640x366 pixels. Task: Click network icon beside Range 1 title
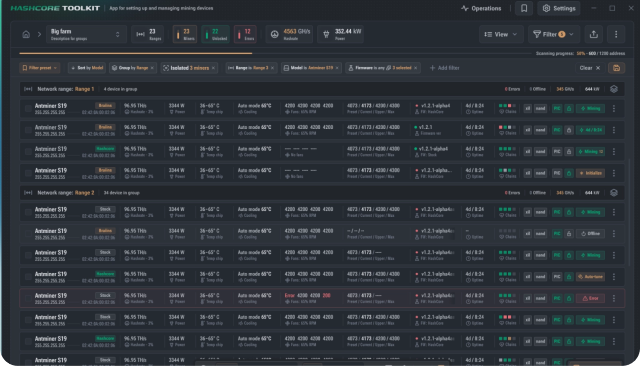click(28, 89)
